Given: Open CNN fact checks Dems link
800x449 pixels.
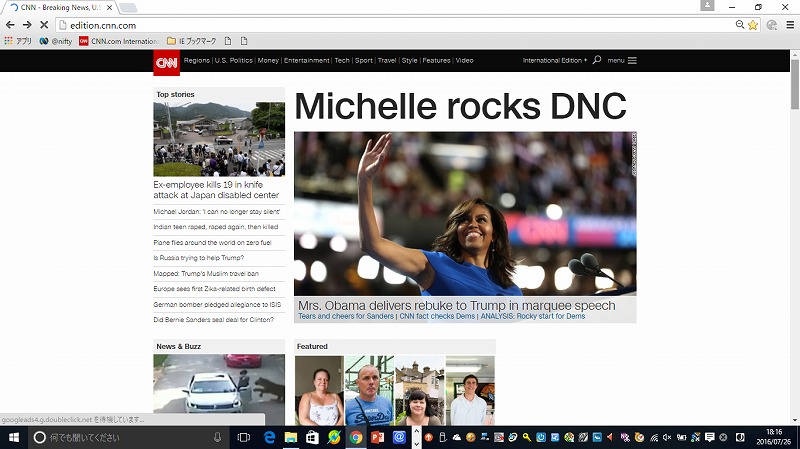Looking at the screenshot, I should pos(437,316).
